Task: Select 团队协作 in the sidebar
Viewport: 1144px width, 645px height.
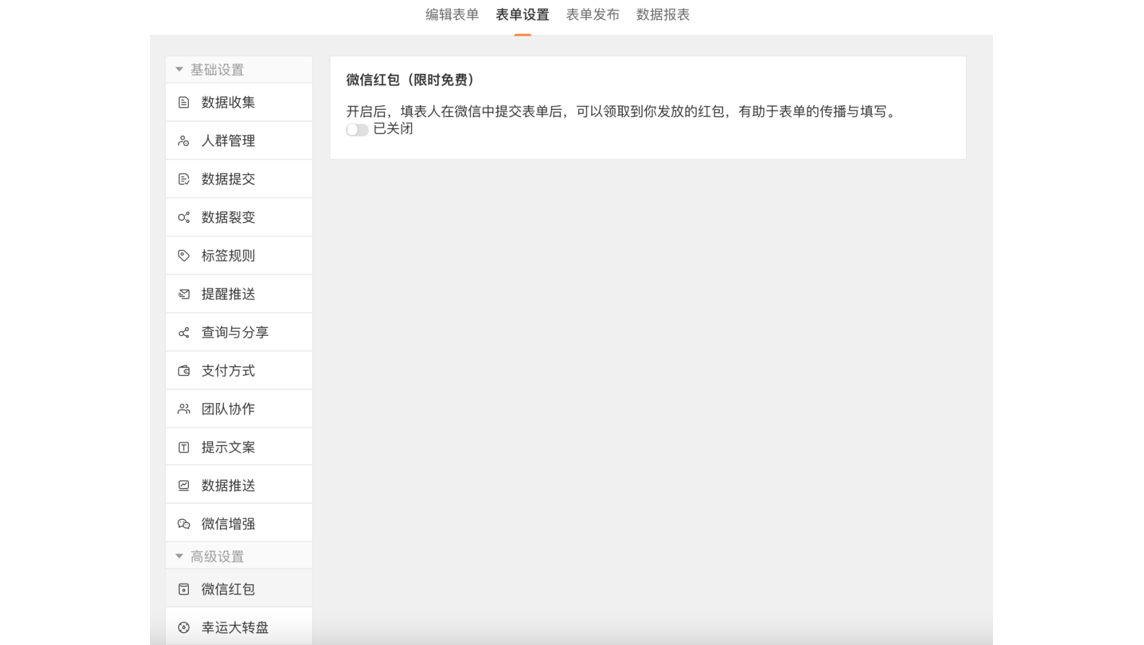Action: click(x=239, y=409)
